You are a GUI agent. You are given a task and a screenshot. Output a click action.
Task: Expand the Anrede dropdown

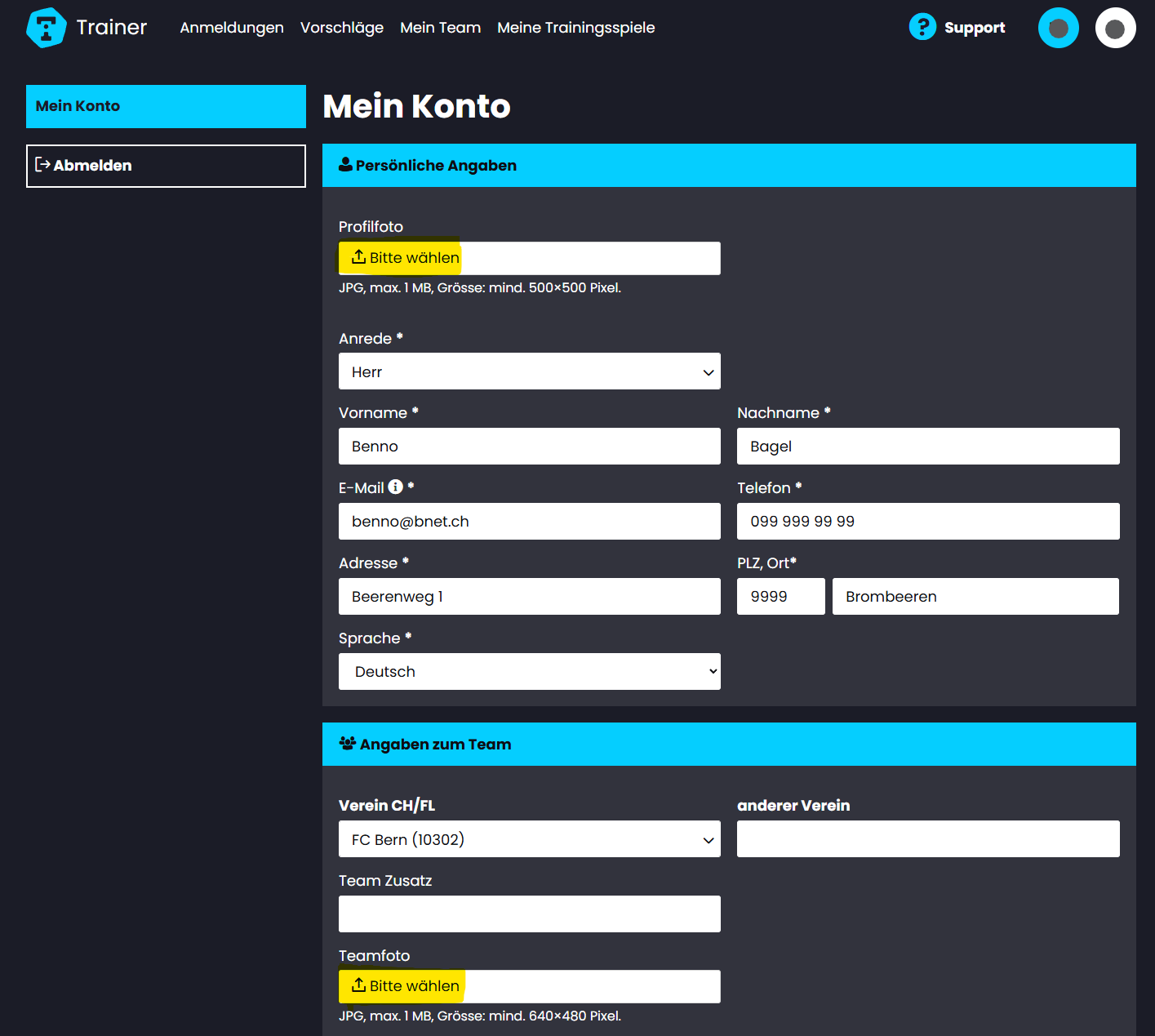point(529,371)
